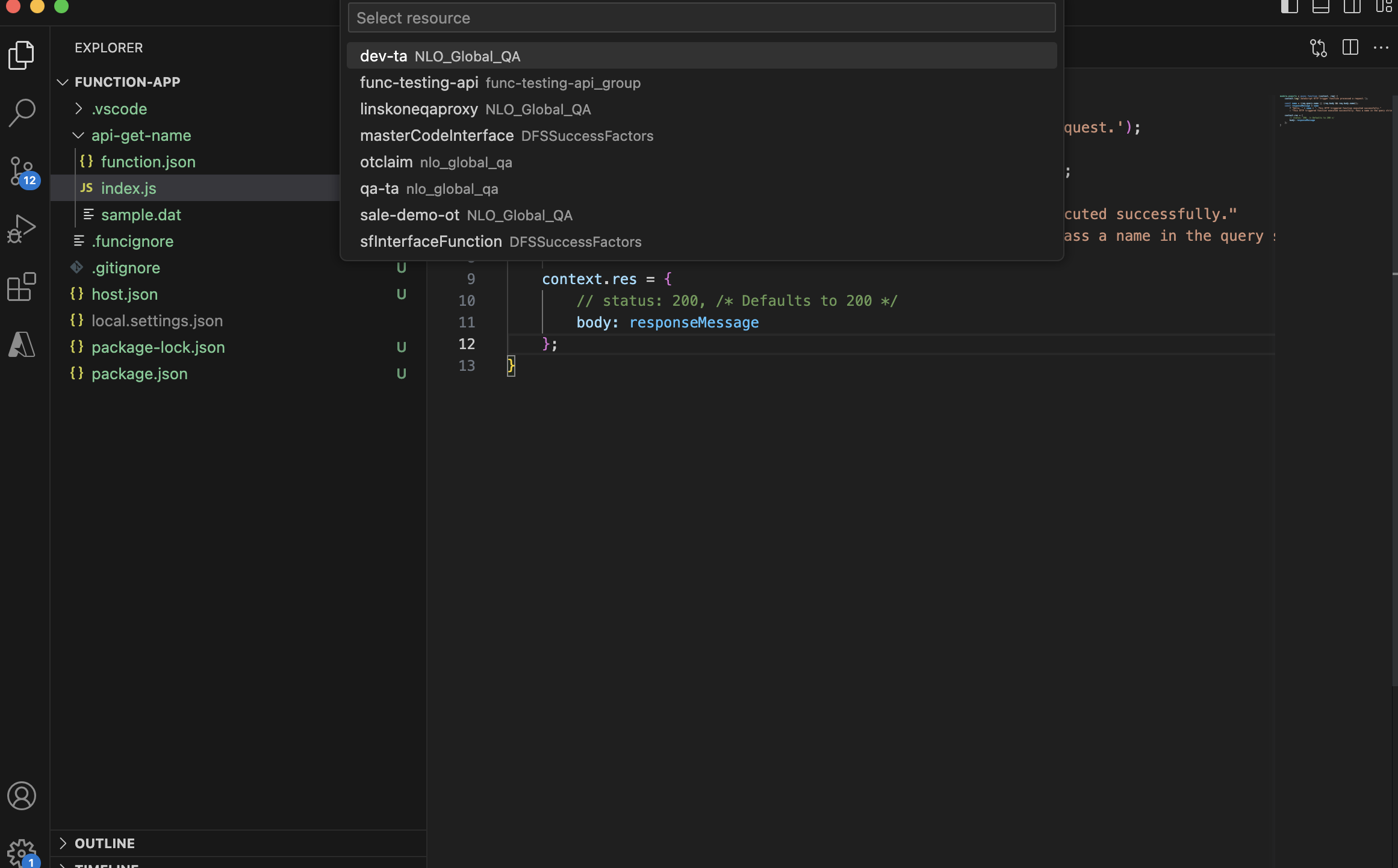
Task: Click the JS icon beside index.js
Action: pos(87,188)
